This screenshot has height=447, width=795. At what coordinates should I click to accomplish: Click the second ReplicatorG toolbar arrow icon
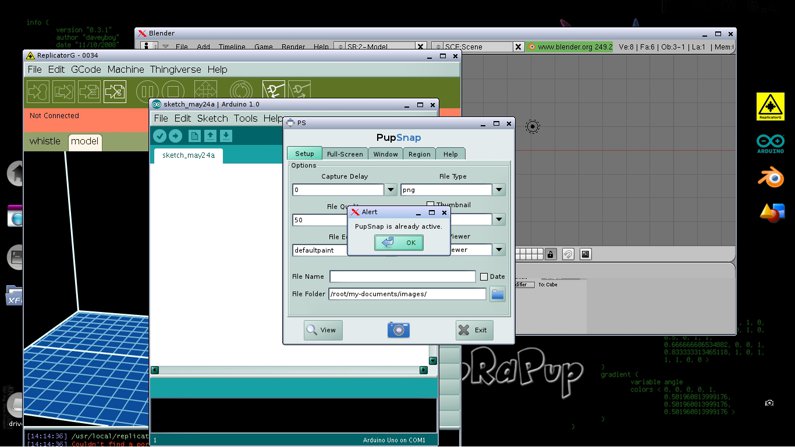[63, 91]
